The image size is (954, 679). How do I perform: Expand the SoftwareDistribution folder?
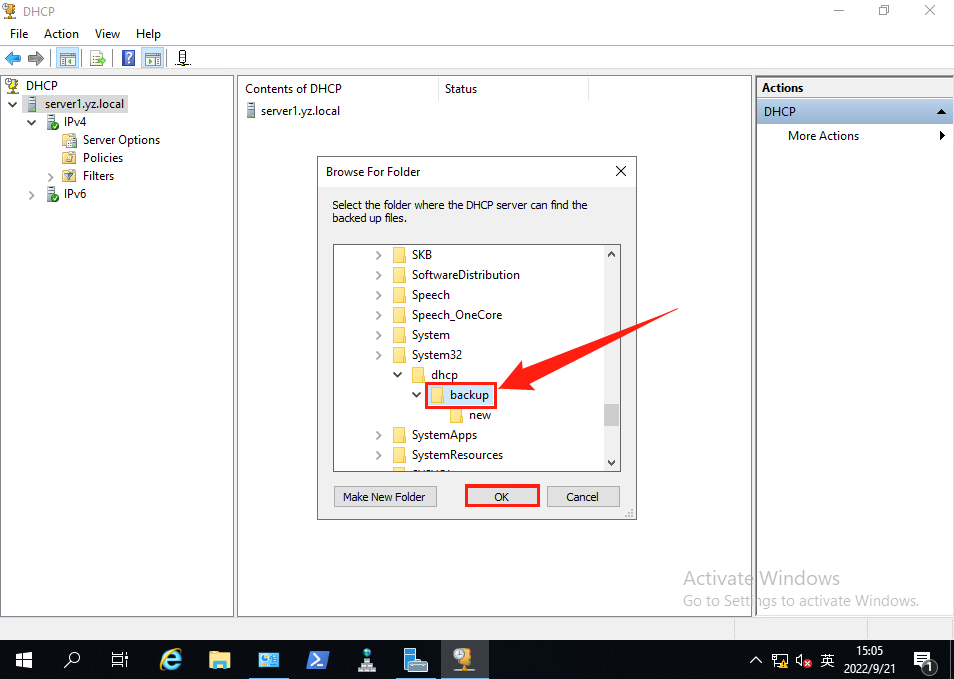(378, 275)
